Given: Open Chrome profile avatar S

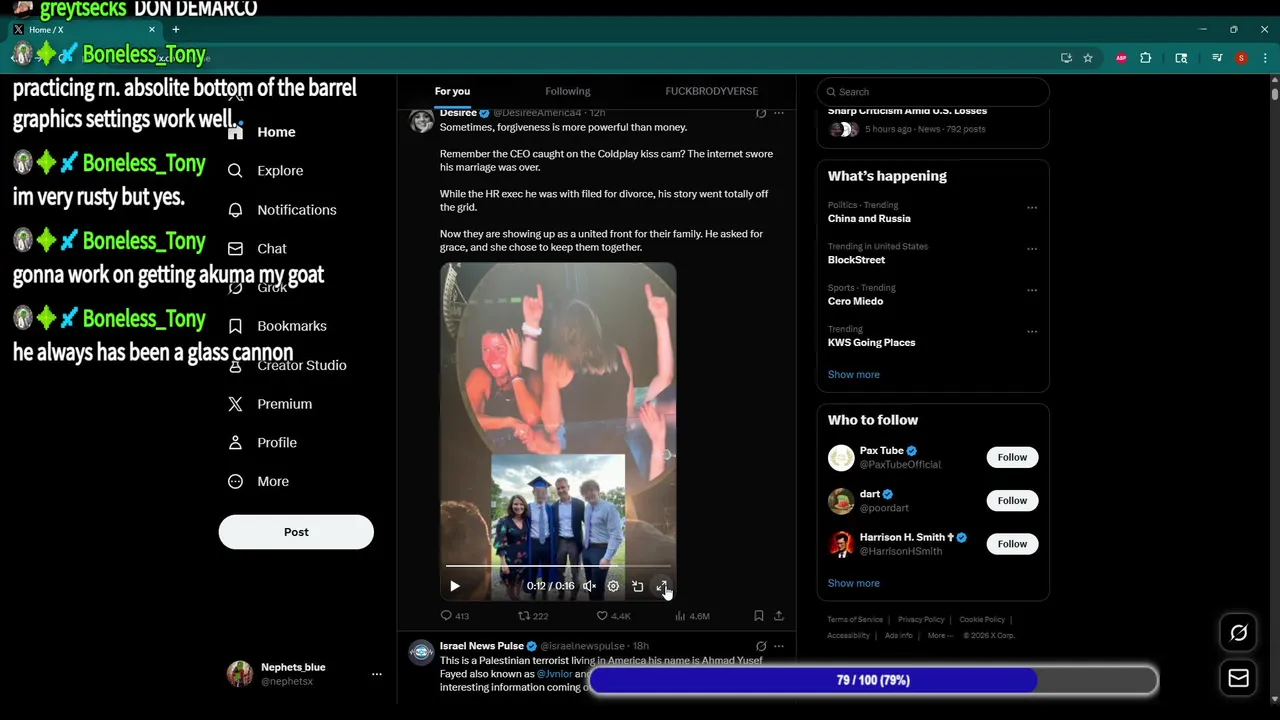Looking at the screenshot, I should 1242,58.
